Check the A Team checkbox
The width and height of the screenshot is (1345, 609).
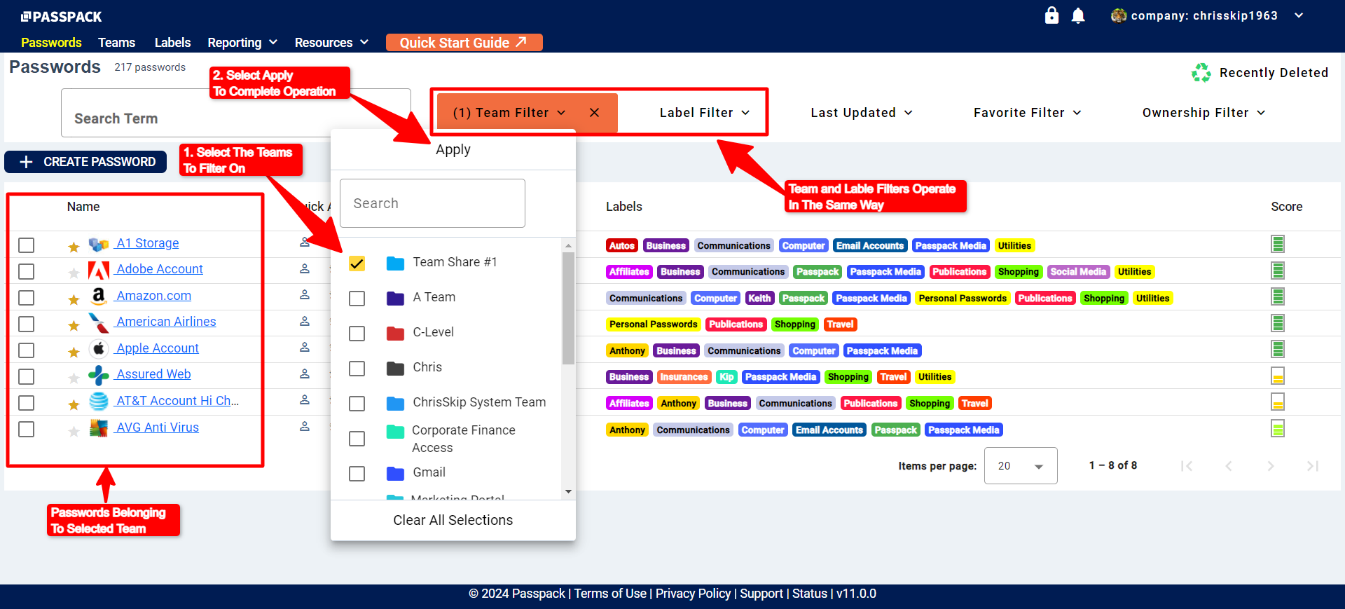pos(357,298)
